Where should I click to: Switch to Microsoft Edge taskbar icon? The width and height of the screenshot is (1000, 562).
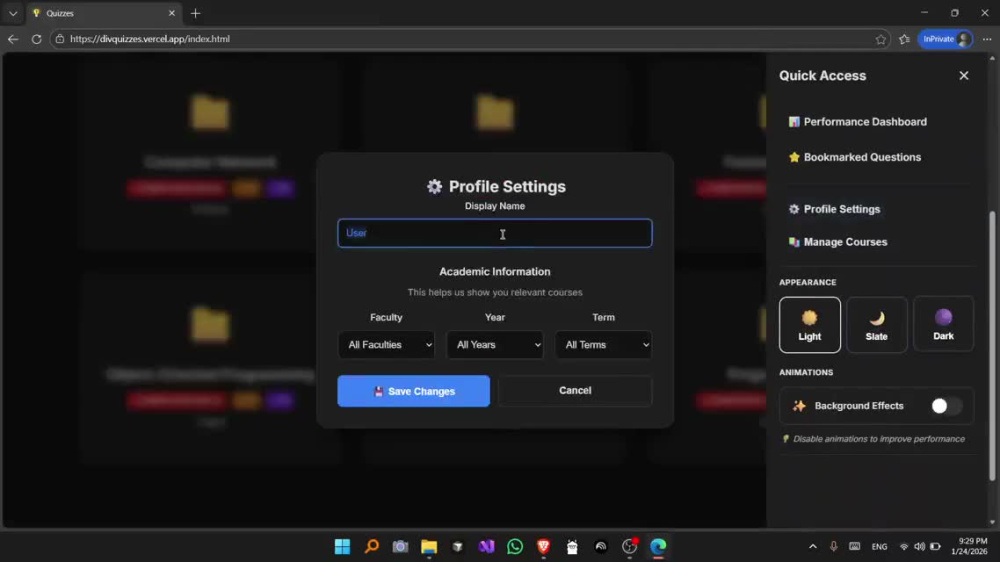(658, 547)
